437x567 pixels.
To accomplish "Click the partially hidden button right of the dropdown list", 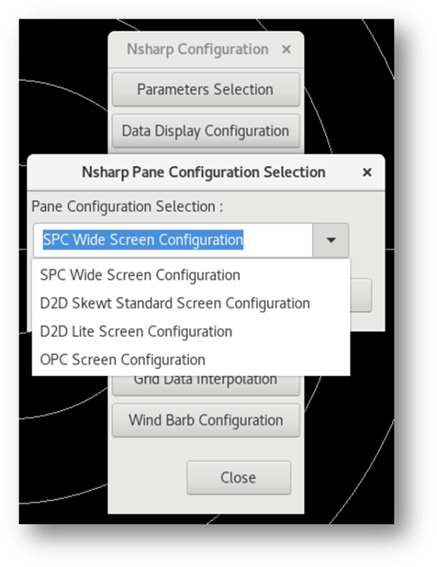I will pos(361,295).
